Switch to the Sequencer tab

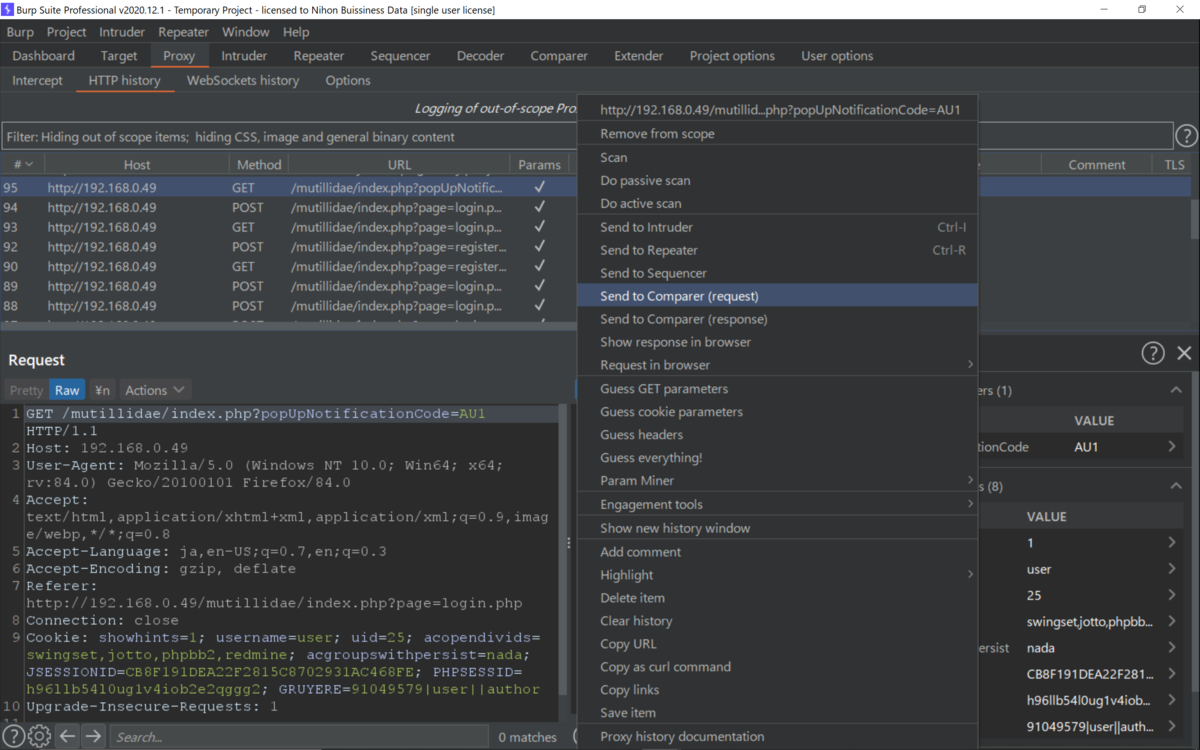point(400,56)
